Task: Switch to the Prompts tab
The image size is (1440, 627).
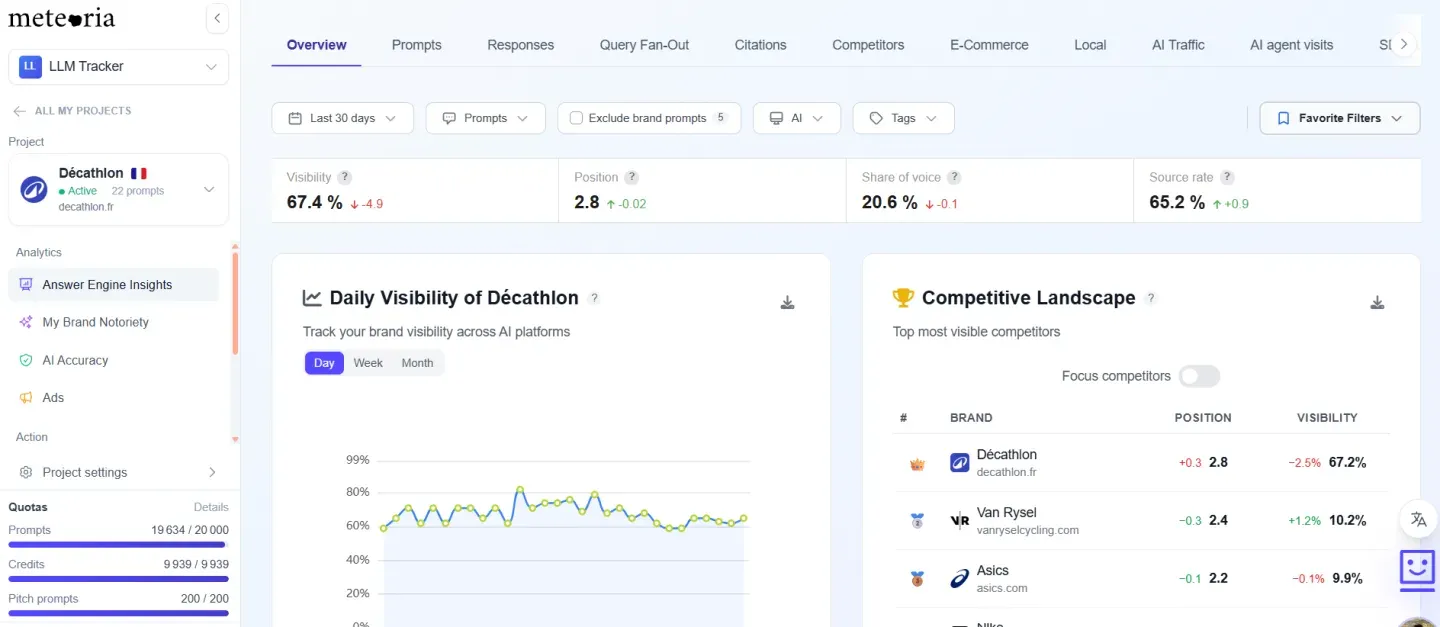Action: 417,45
